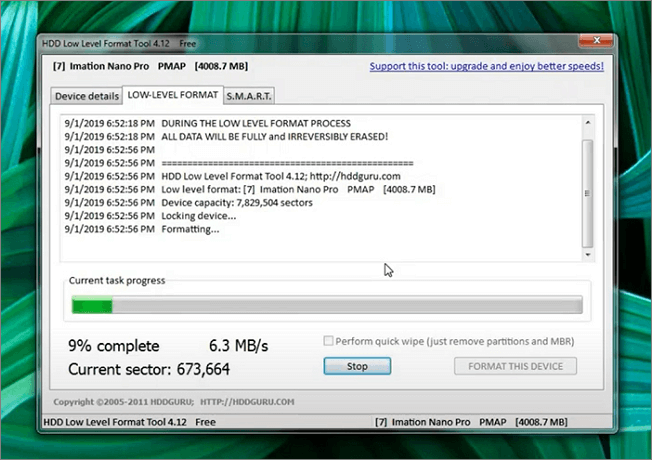
Task: Click the Current sector 673,664 readout
Action: coord(150,369)
